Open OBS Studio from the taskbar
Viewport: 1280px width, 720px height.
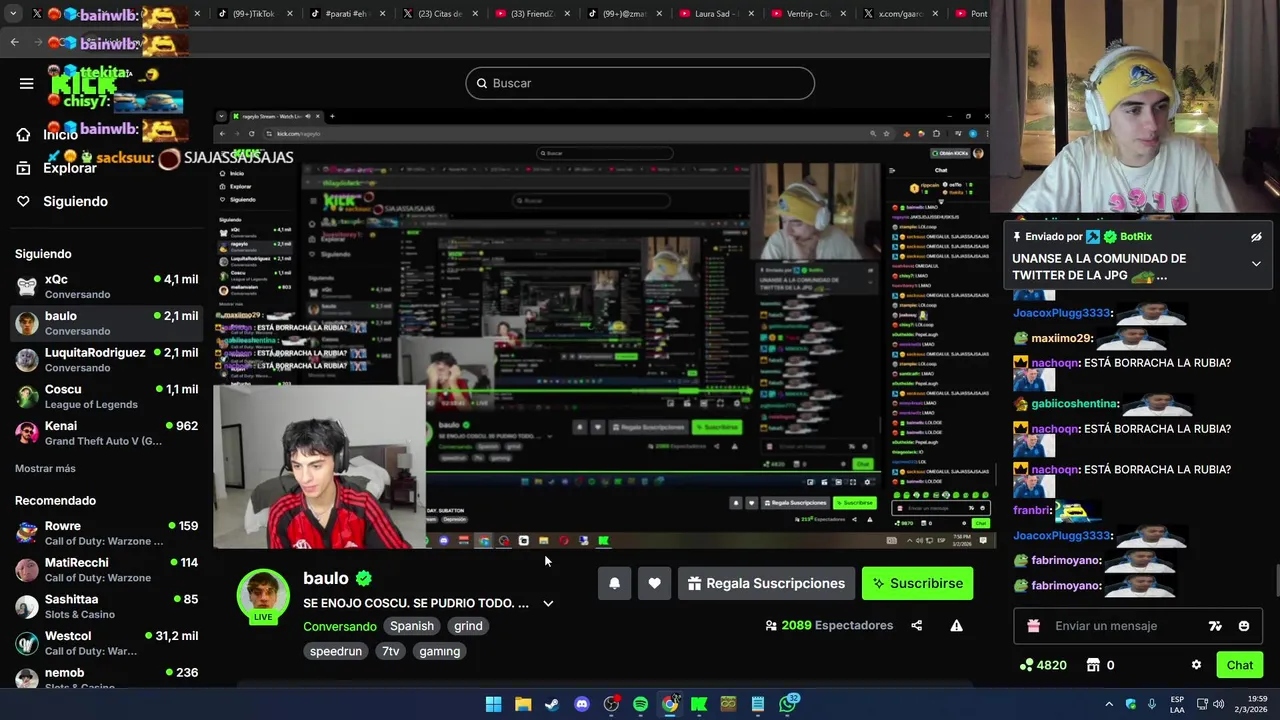point(611,704)
